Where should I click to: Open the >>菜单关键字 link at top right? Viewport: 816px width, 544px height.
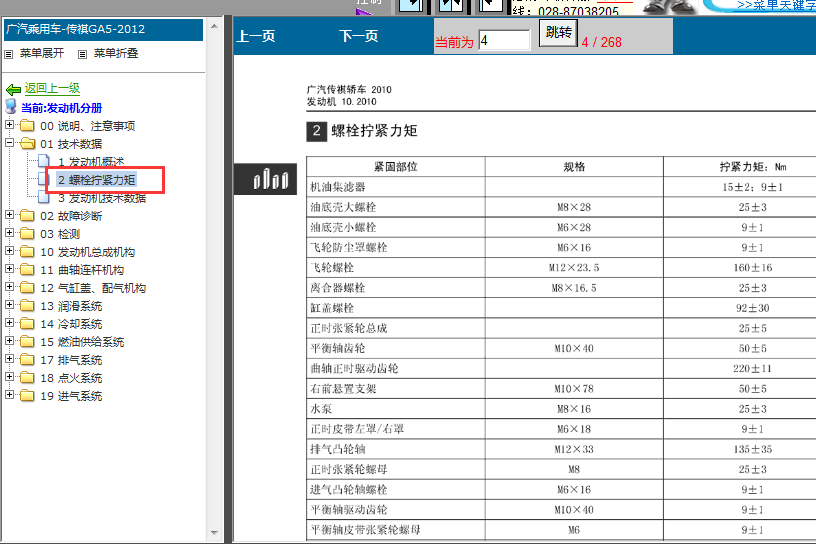(776, 5)
